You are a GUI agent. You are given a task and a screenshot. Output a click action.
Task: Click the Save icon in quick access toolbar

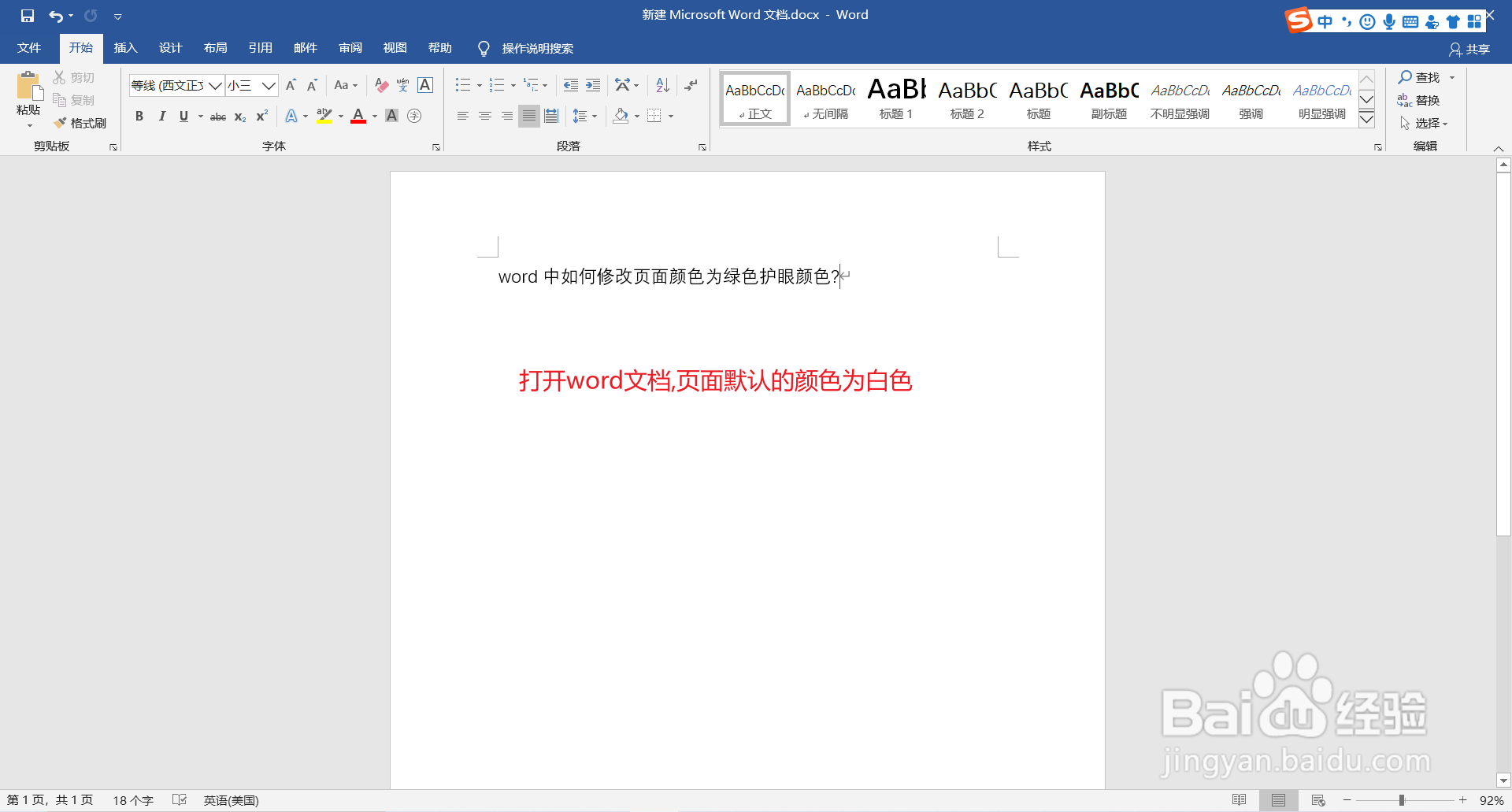[28, 16]
